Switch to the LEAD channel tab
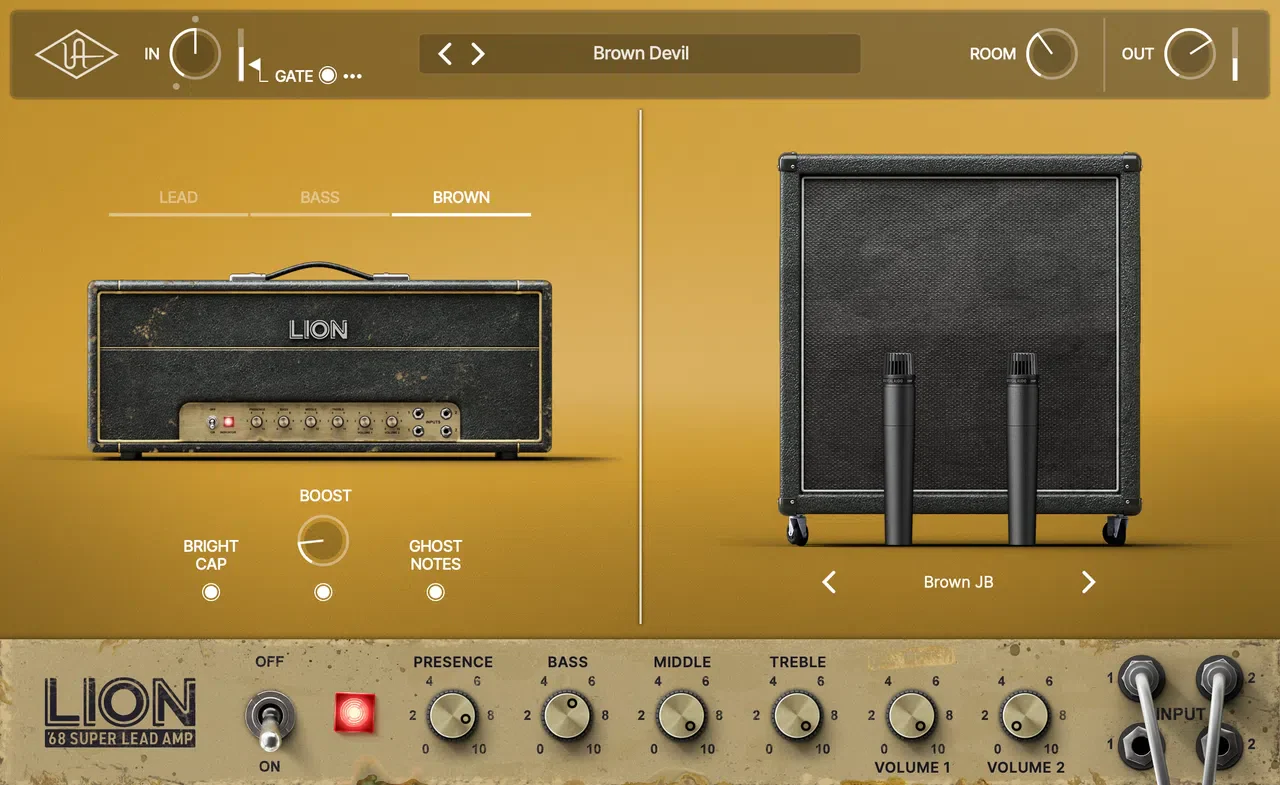 [178, 197]
